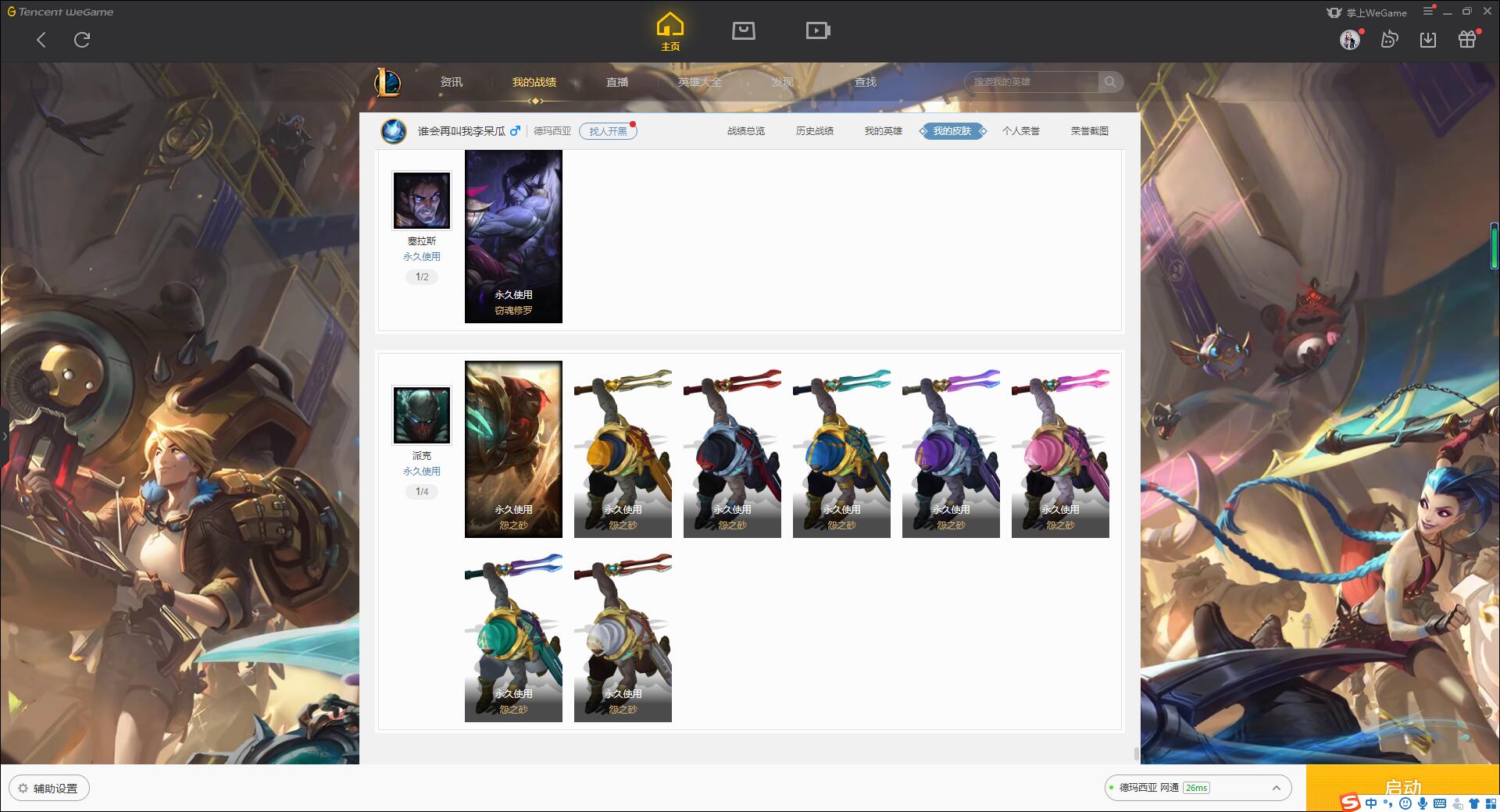The width and height of the screenshot is (1500, 812).
Task: Open the 个人荣誉 sub-tab
Action: click(x=1021, y=131)
